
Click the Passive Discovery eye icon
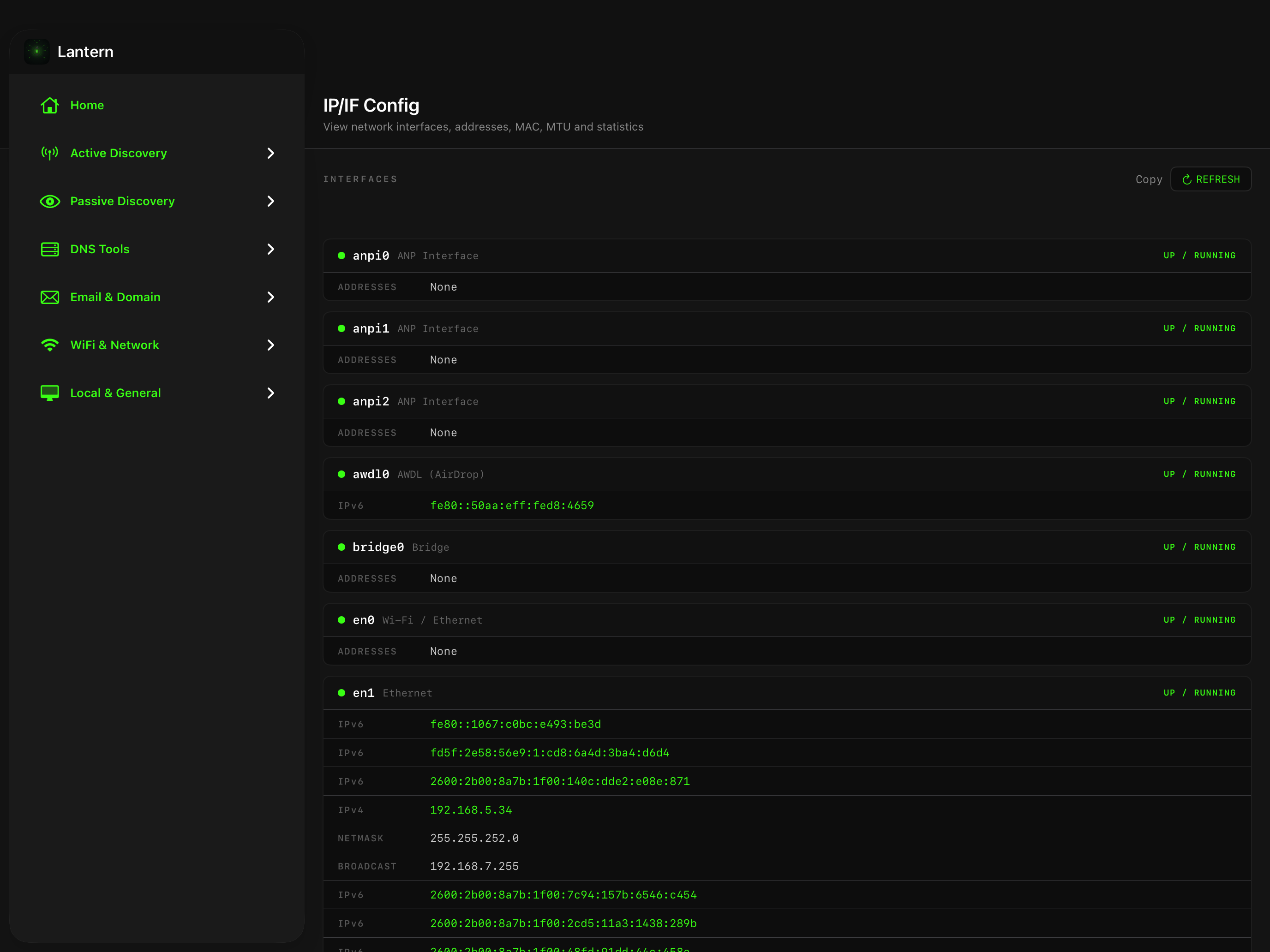click(50, 202)
